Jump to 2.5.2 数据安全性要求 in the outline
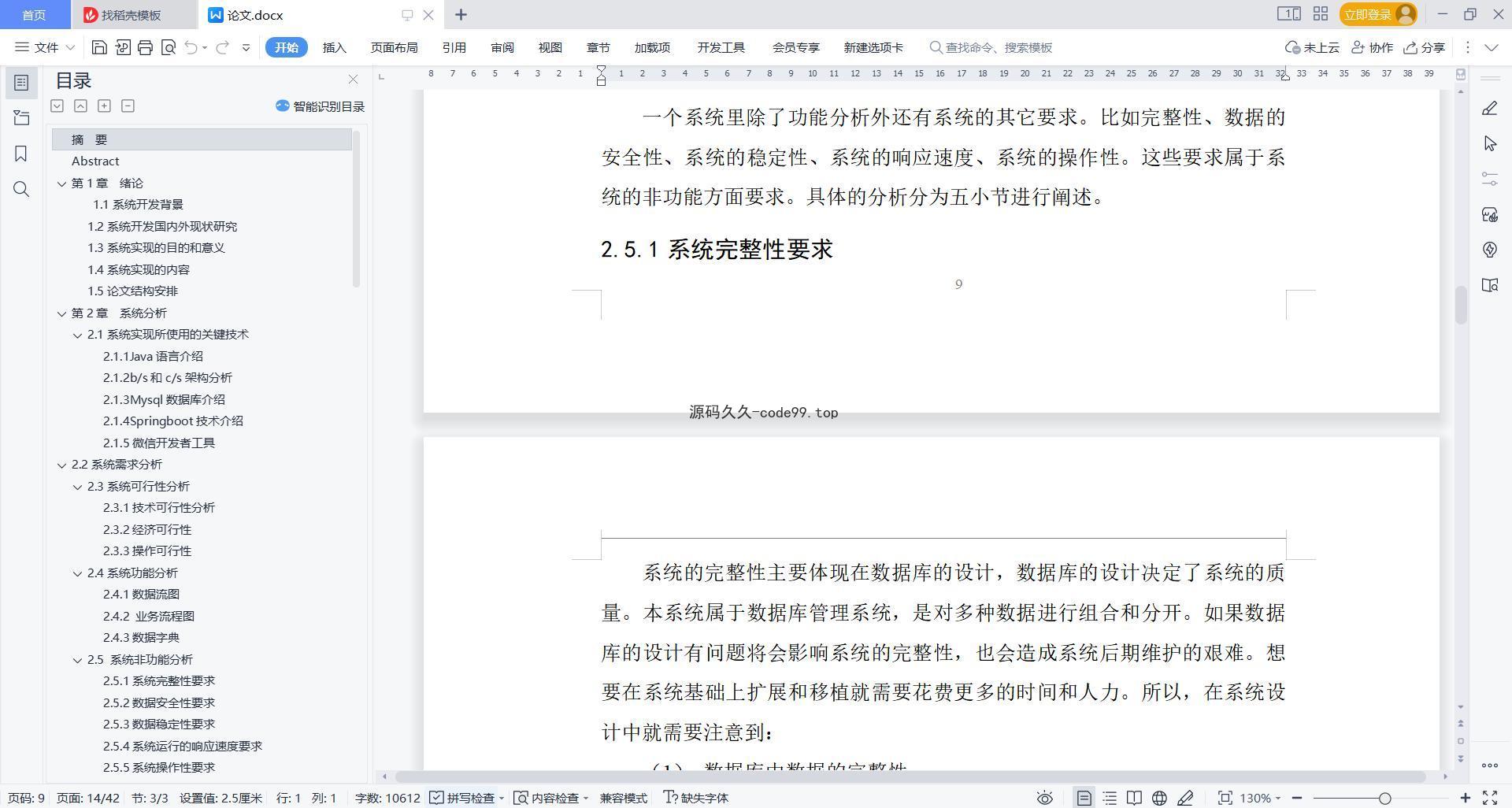Viewport: 1512px width, 808px height. [159, 702]
